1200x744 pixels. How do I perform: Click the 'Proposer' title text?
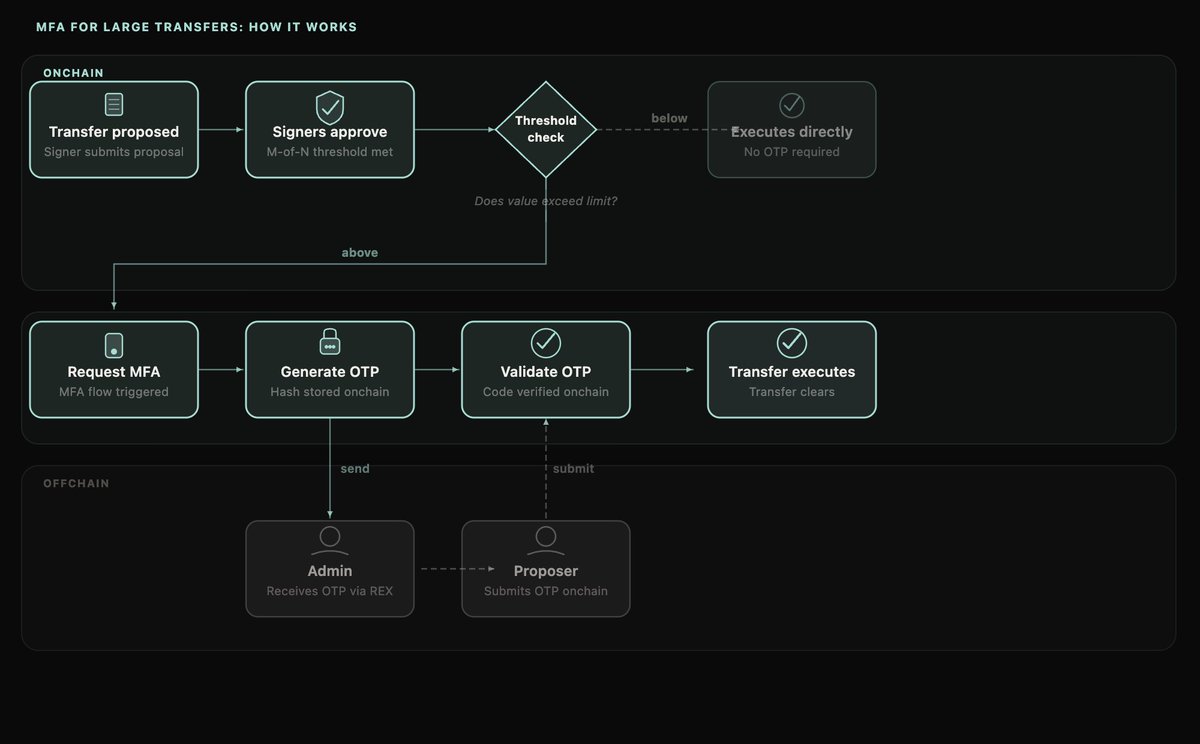[x=546, y=571]
